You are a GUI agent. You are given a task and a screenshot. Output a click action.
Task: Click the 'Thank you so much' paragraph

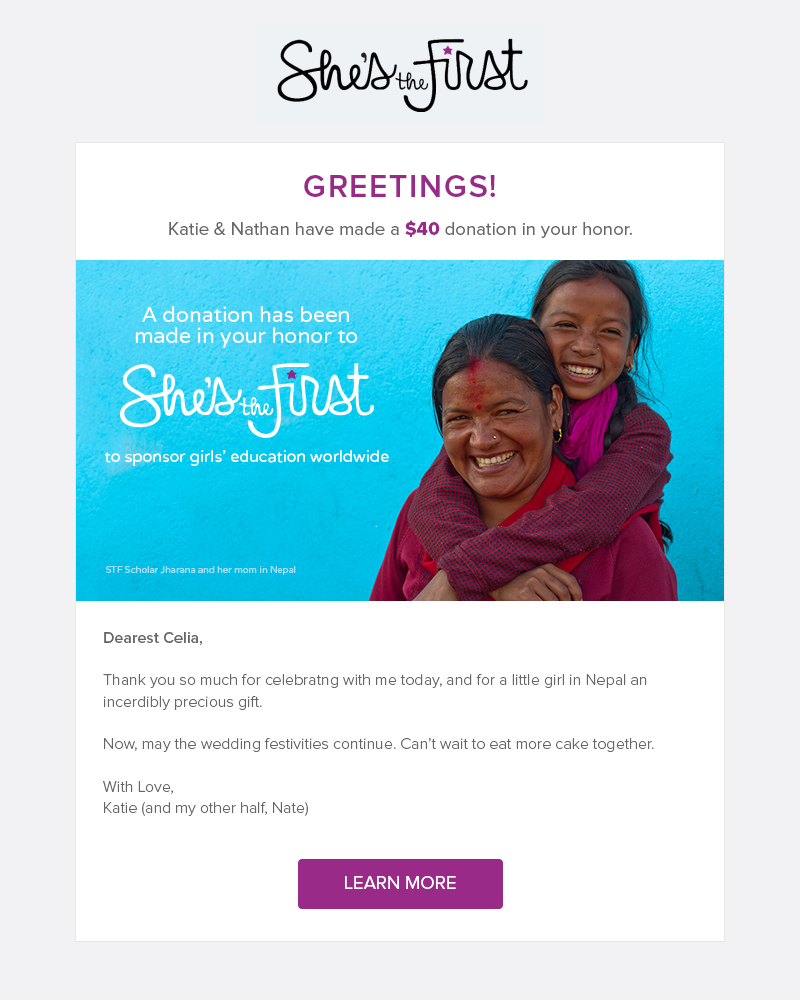375,691
